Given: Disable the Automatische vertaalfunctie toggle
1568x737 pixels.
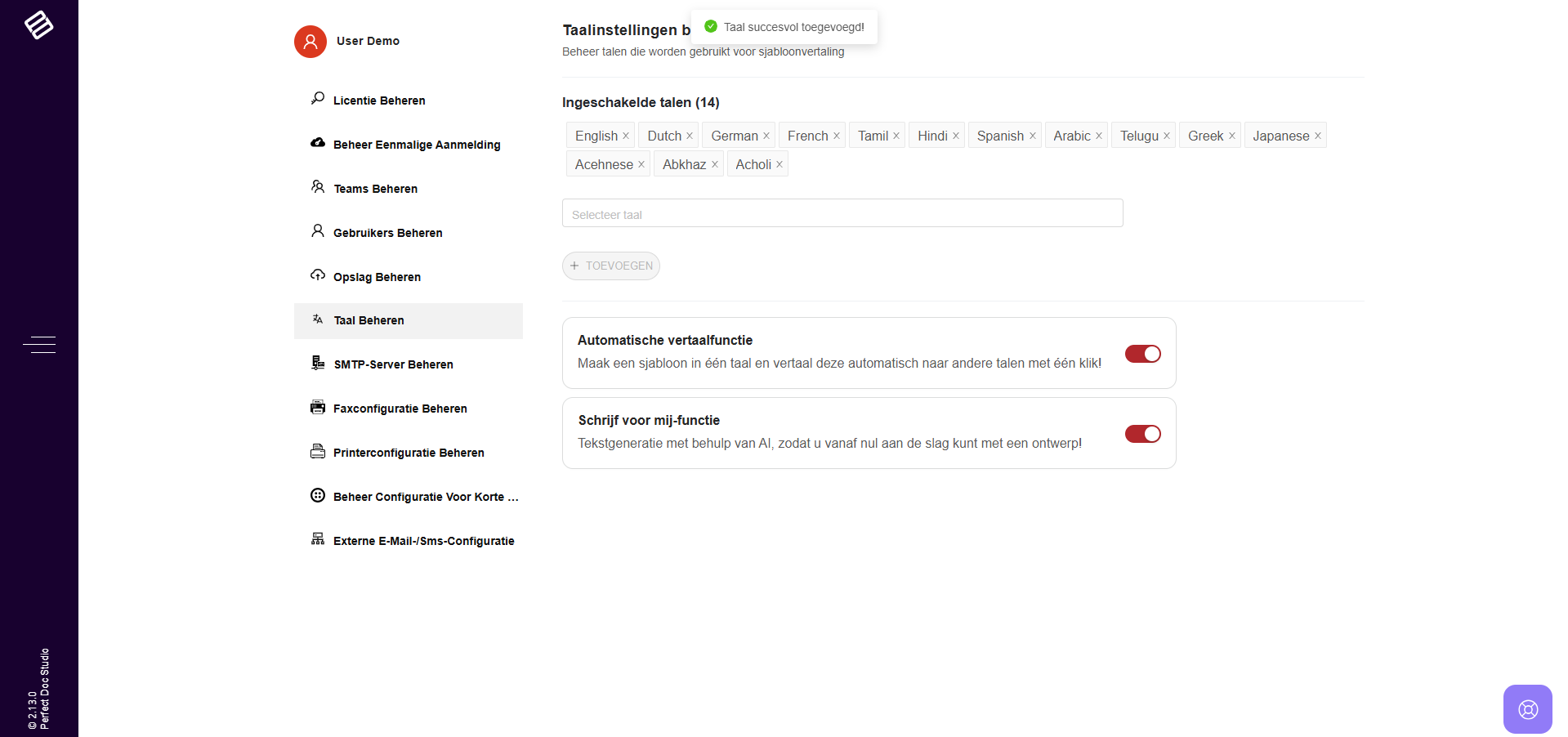Looking at the screenshot, I should coord(1142,354).
